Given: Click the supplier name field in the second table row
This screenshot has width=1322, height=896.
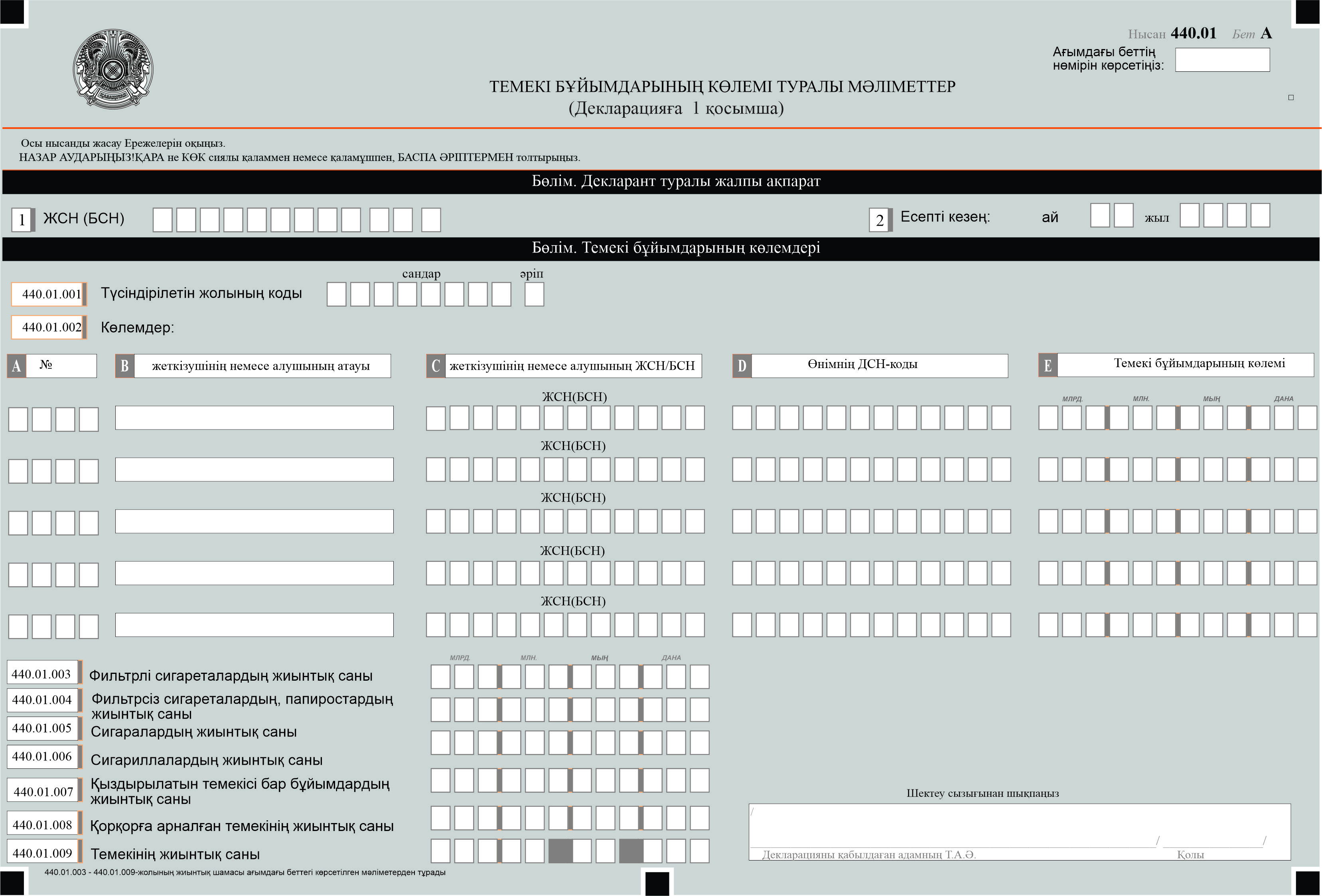Looking at the screenshot, I should click(x=254, y=470).
